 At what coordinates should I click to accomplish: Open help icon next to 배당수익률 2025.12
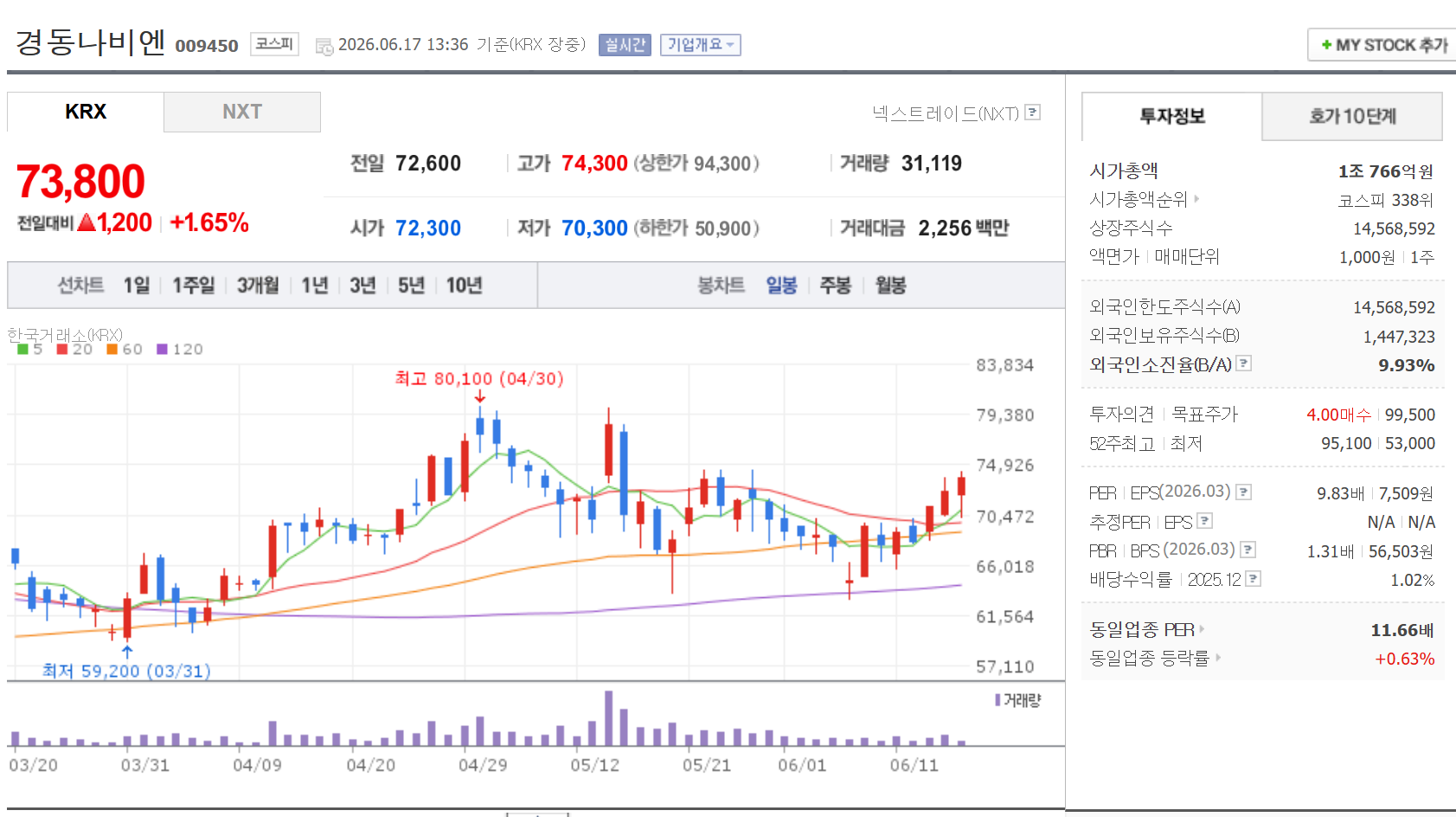coord(1254,578)
